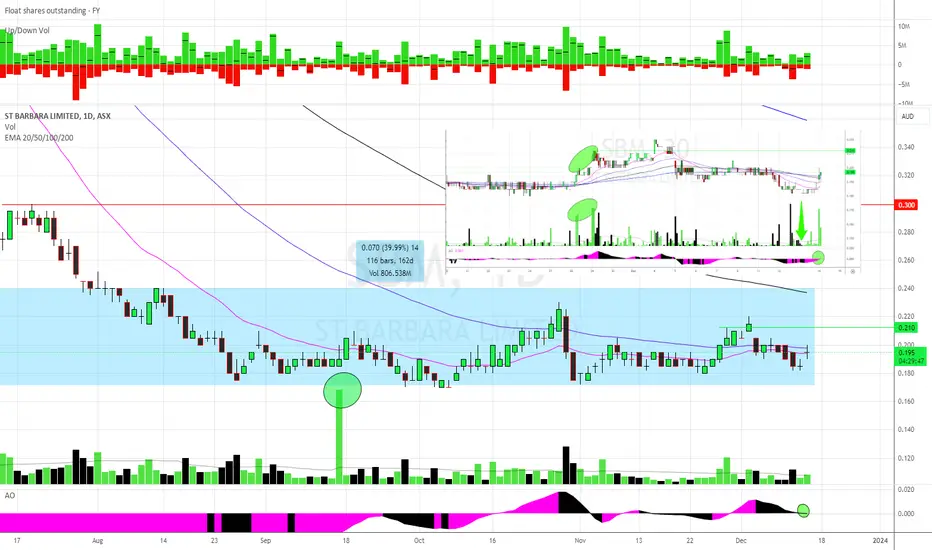Click the green 0.210 price level label

[906, 328]
